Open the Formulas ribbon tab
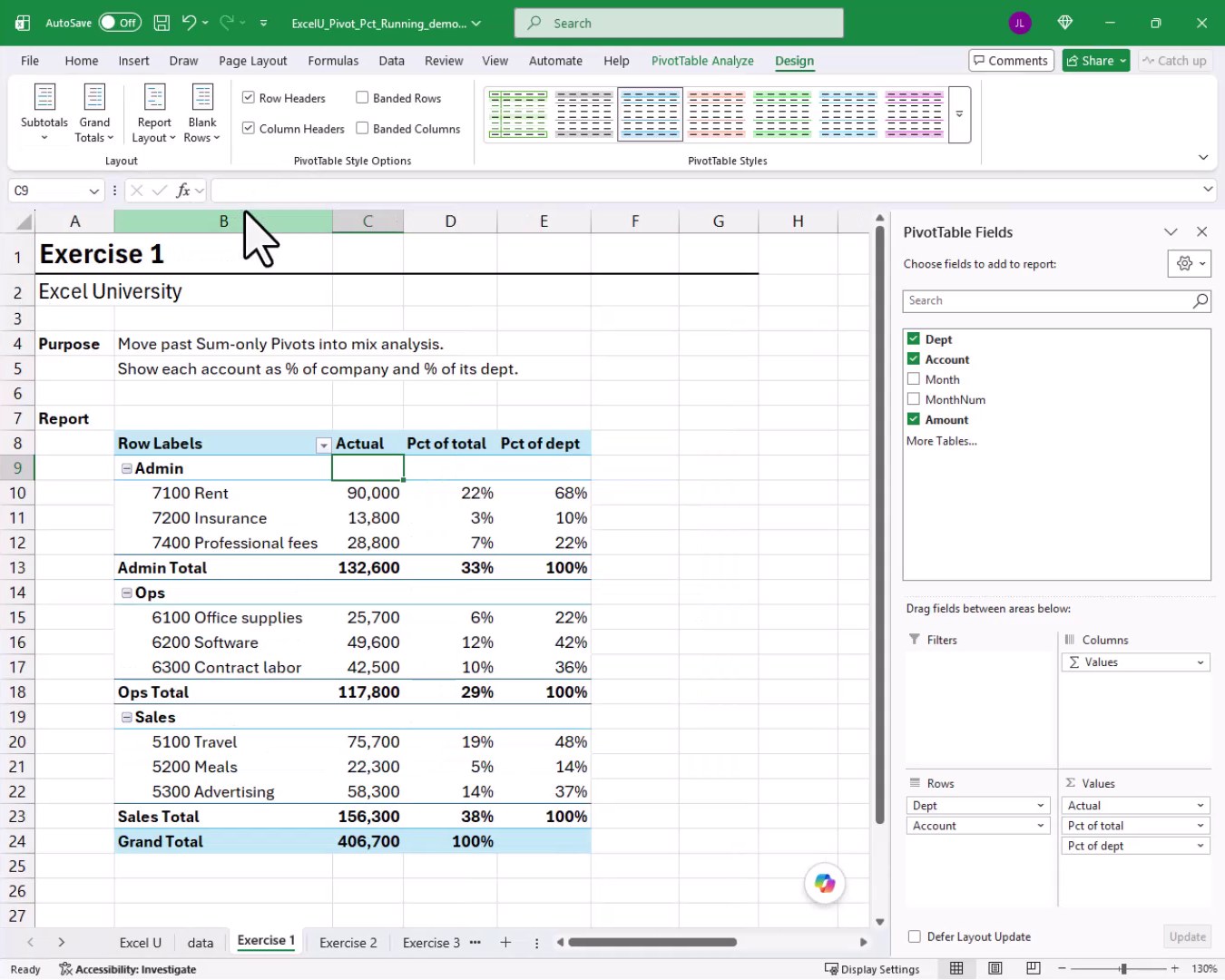1225x980 pixels. [x=333, y=61]
